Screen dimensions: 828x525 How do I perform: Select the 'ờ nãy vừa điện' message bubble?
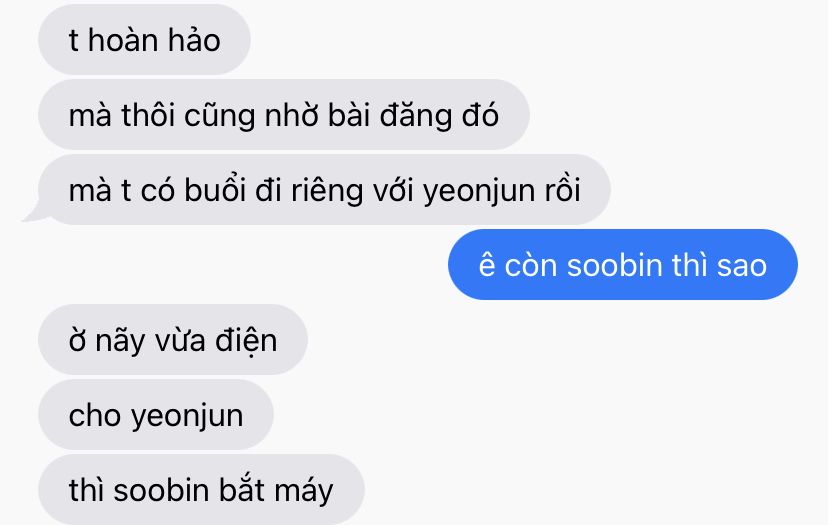(x=173, y=340)
